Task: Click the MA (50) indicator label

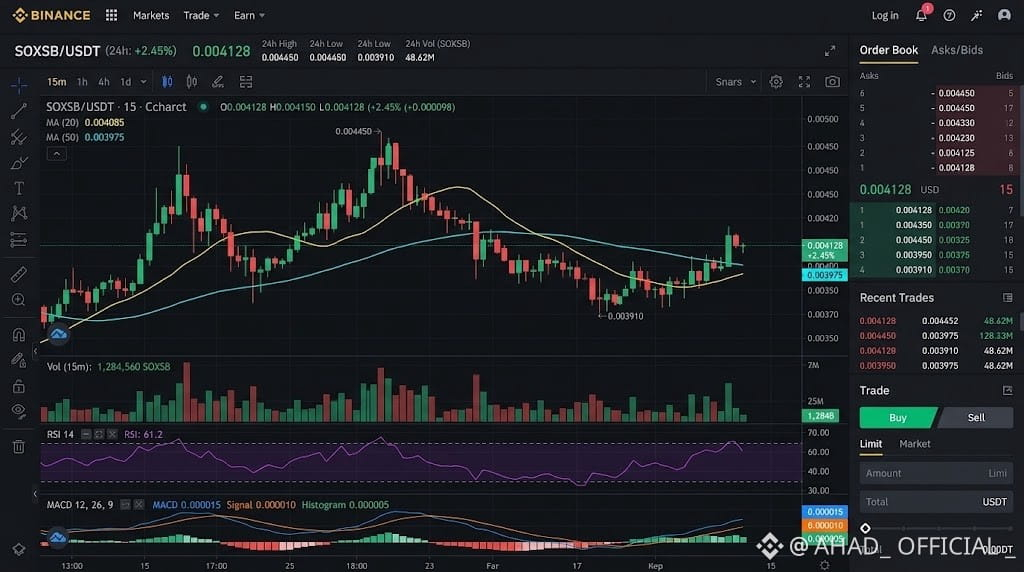Action: point(62,137)
